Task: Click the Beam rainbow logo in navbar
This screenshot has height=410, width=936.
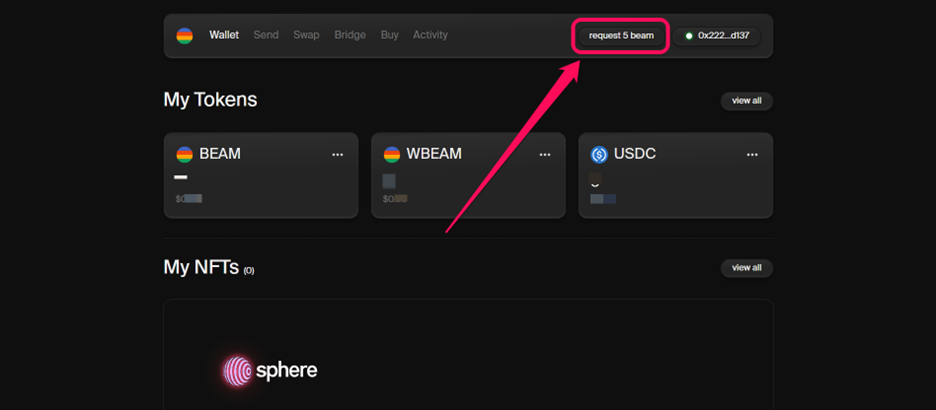Action: [184, 36]
